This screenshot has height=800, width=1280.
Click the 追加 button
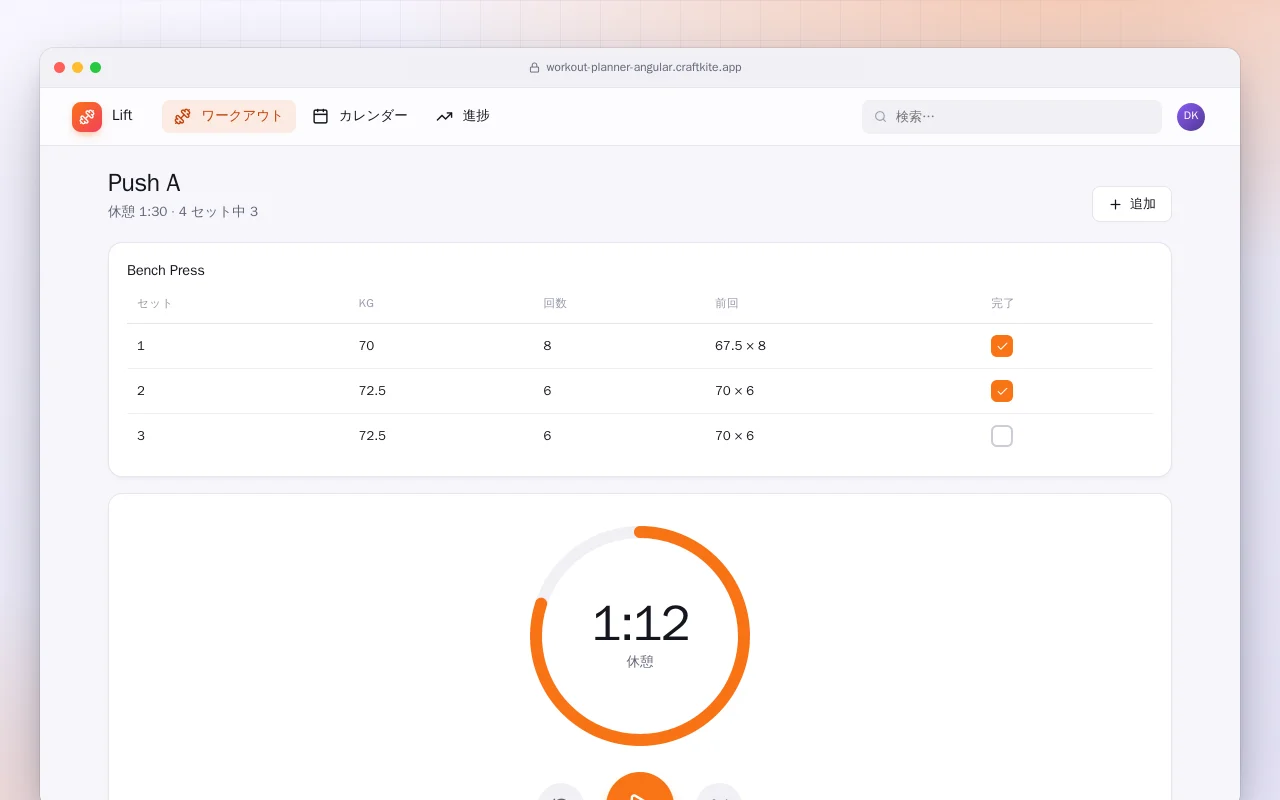click(x=1132, y=204)
